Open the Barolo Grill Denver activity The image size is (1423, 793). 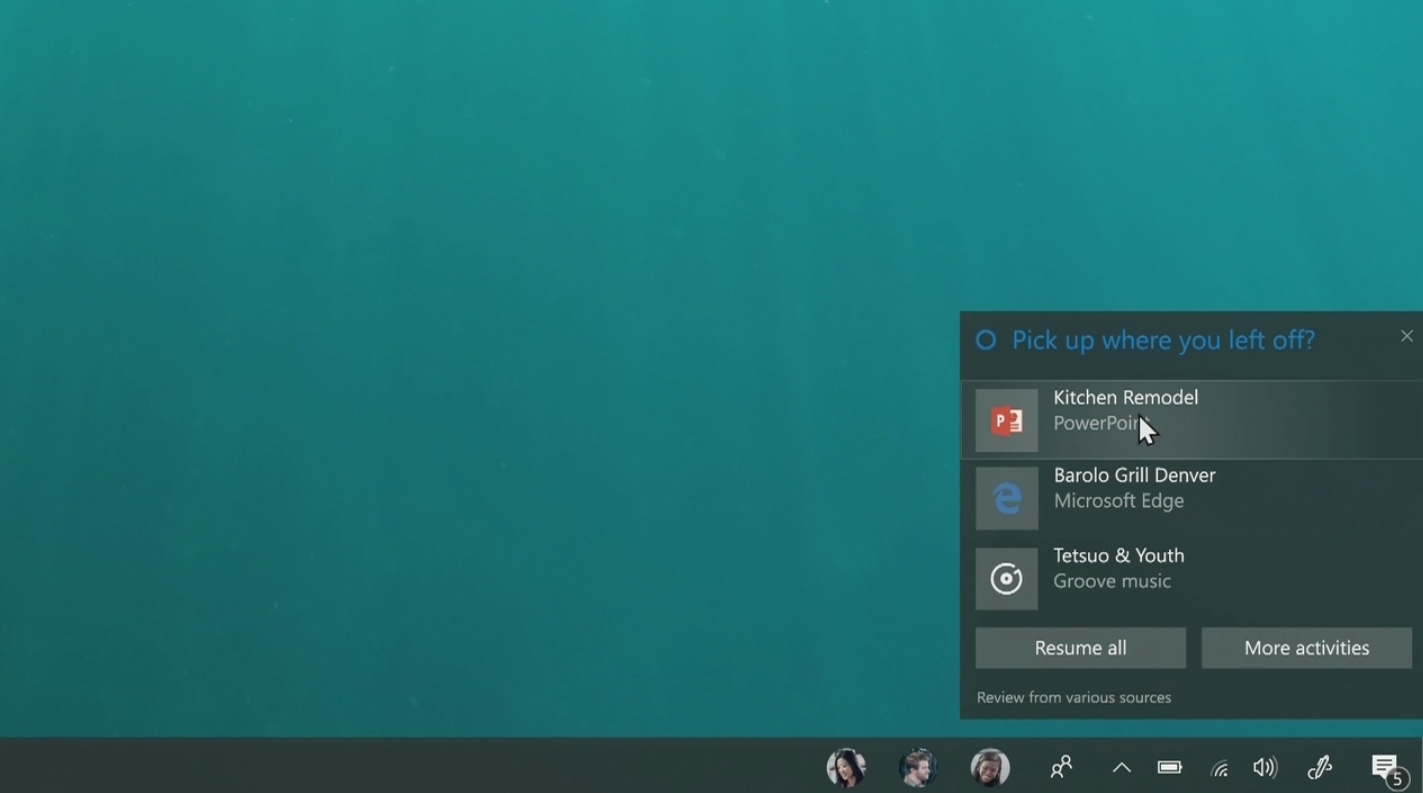click(1191, 498)
